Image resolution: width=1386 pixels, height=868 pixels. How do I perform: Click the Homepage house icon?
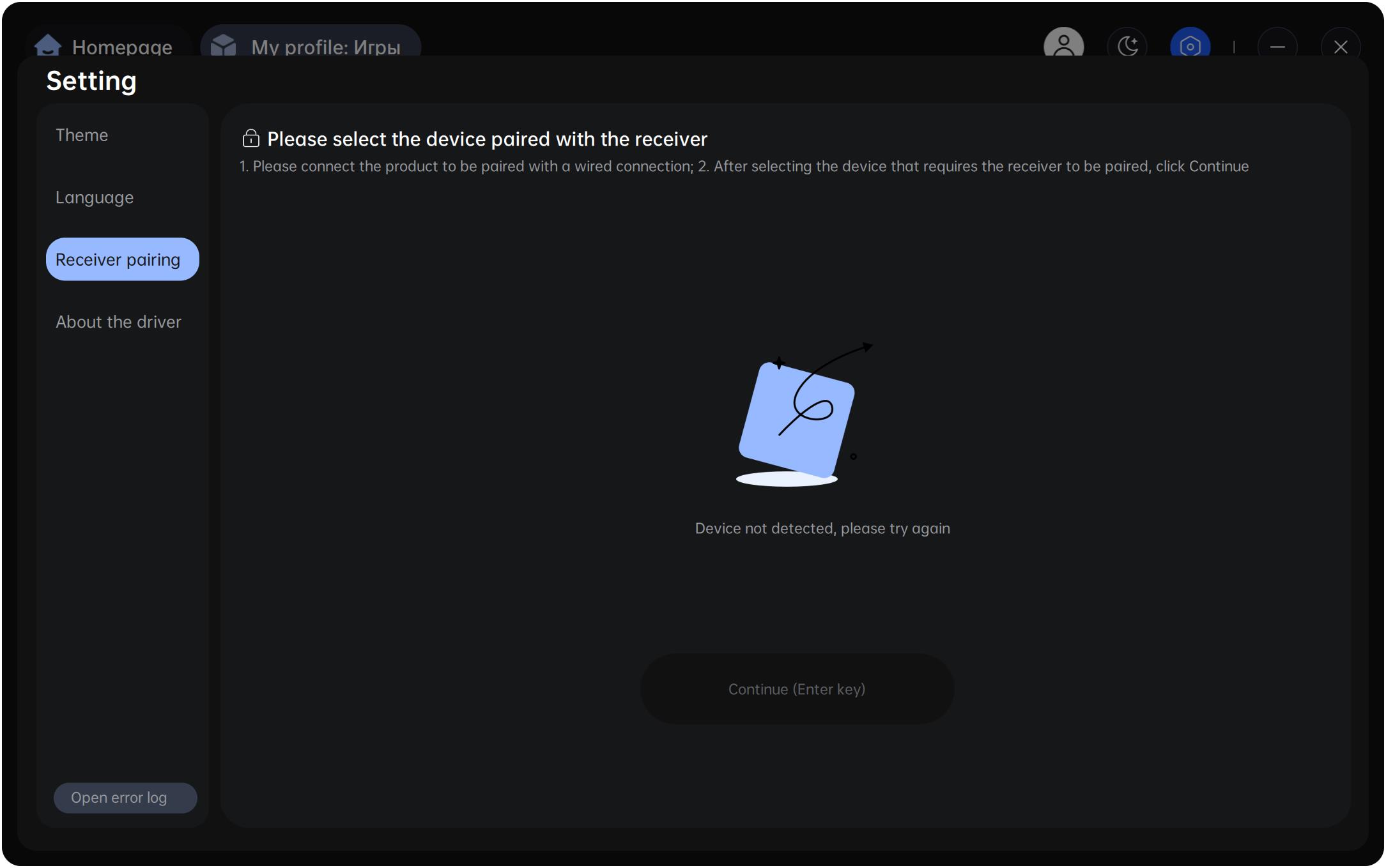pyautogui.click(x=48, y=45)
